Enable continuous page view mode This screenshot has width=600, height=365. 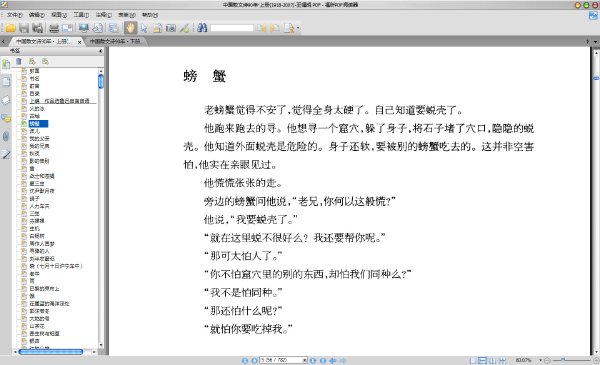pyautogui.click(x=483, y=360)
